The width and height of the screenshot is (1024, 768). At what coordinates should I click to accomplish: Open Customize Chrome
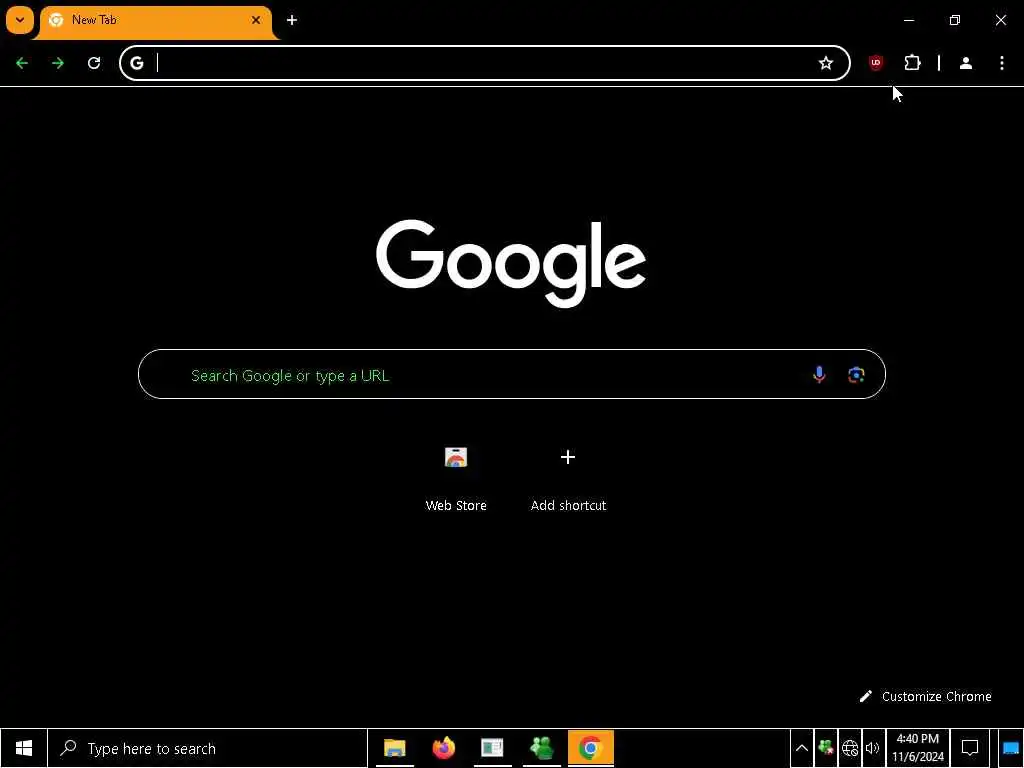925,697
